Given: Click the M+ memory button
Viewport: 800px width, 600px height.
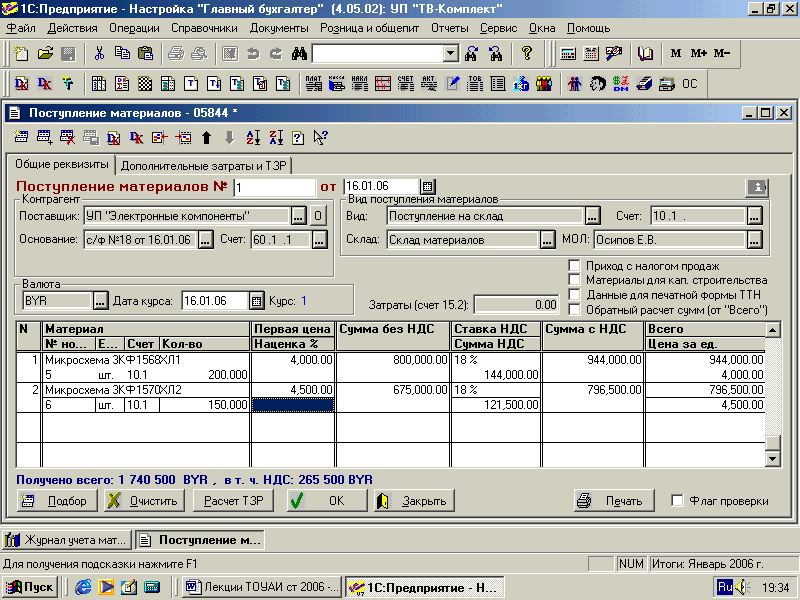Looking at the screenshot, I should (x=698, y=53).
